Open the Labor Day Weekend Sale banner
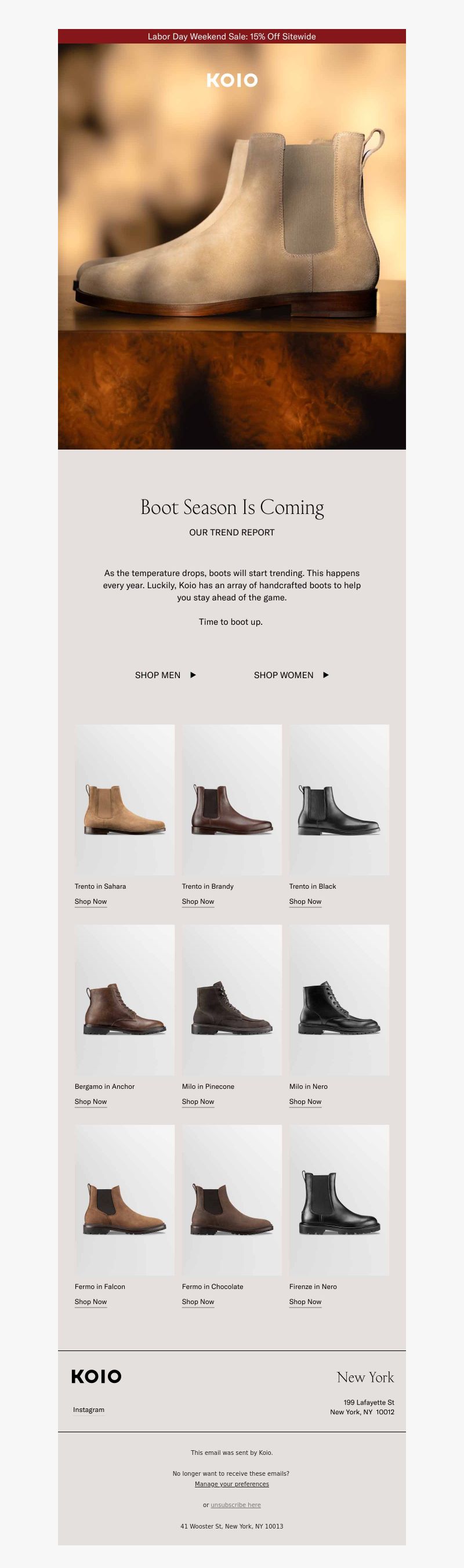 tap(232, 37)
